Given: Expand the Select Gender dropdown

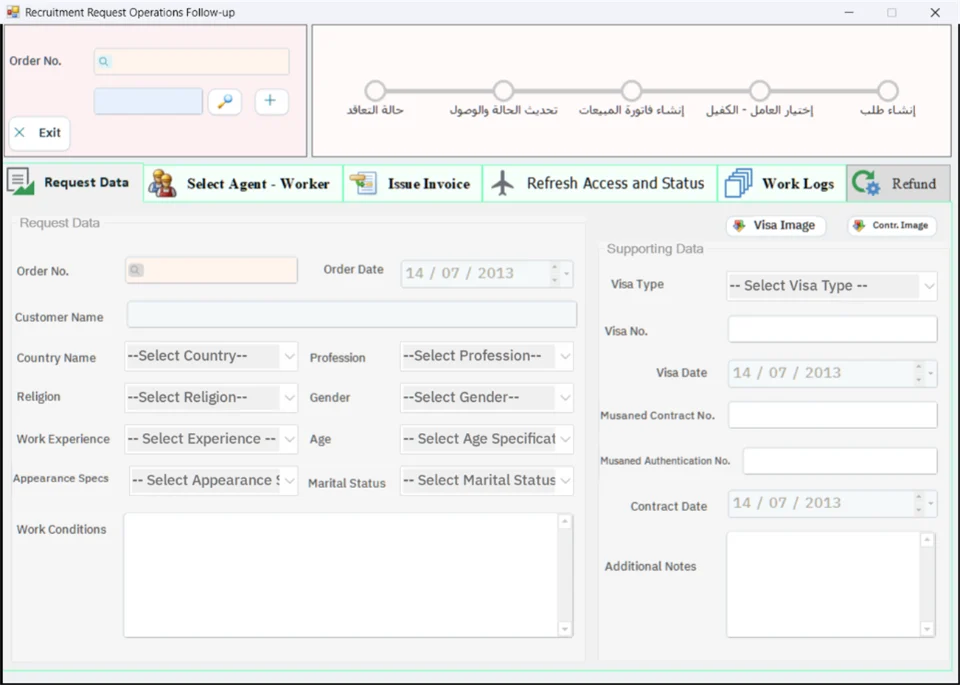Looking at the screenshot, I should 564,398.
